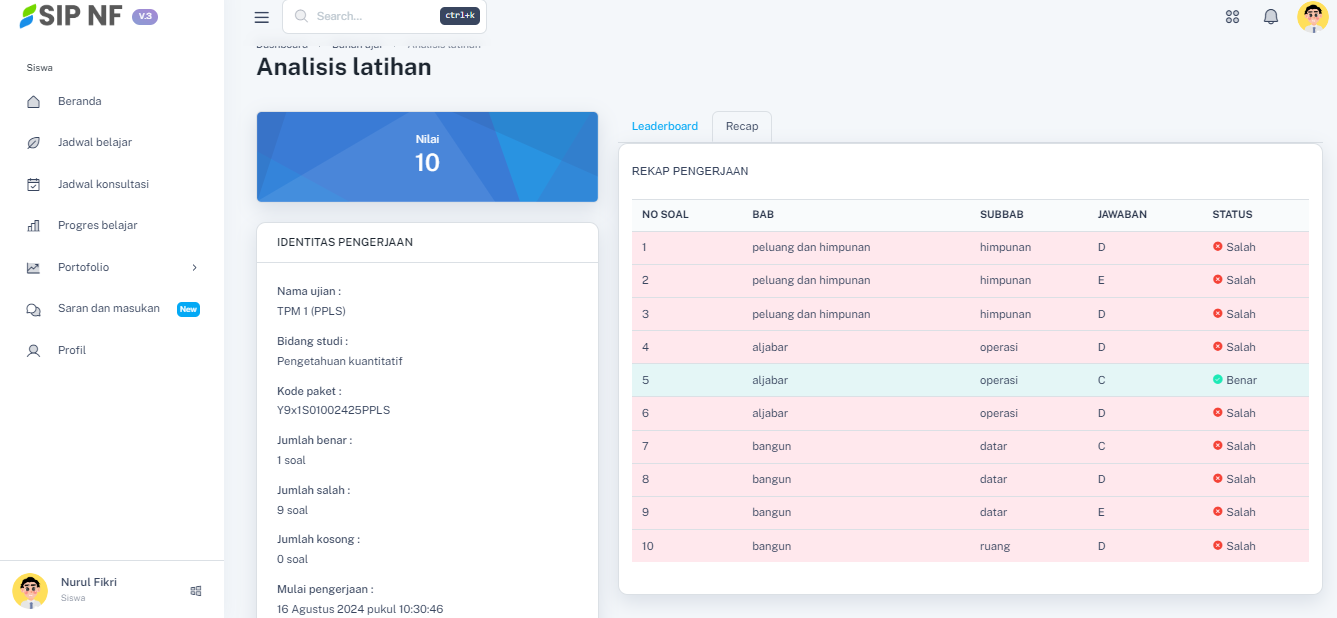Expand the Portofolio submenu chevron

[x=194, y=268]
